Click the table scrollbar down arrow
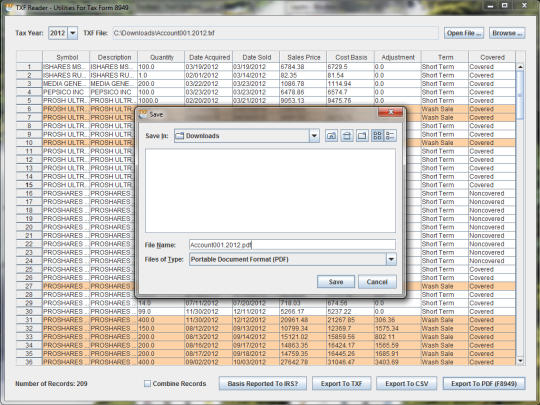The image size is (540, 405). [520, 361]
